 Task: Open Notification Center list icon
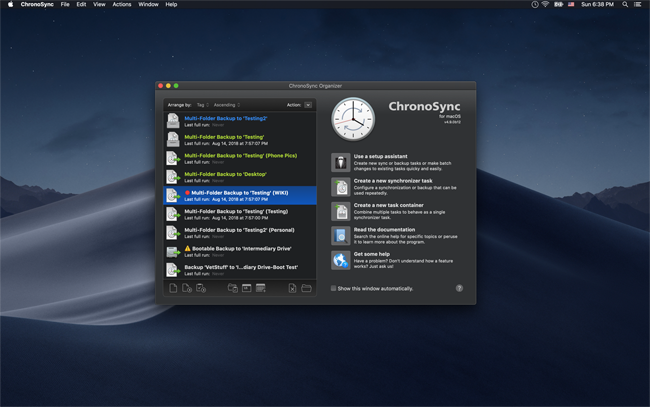click(x=638, y=5)
